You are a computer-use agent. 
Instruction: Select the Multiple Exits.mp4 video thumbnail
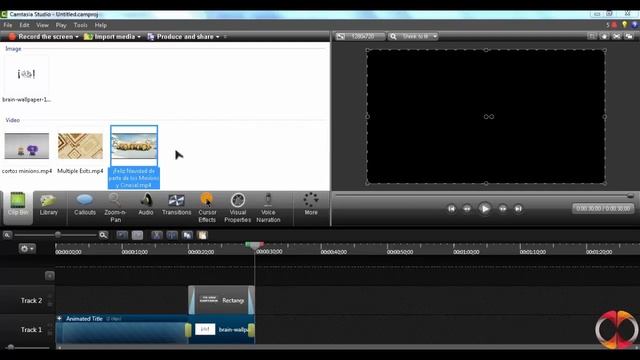(80, 146)
